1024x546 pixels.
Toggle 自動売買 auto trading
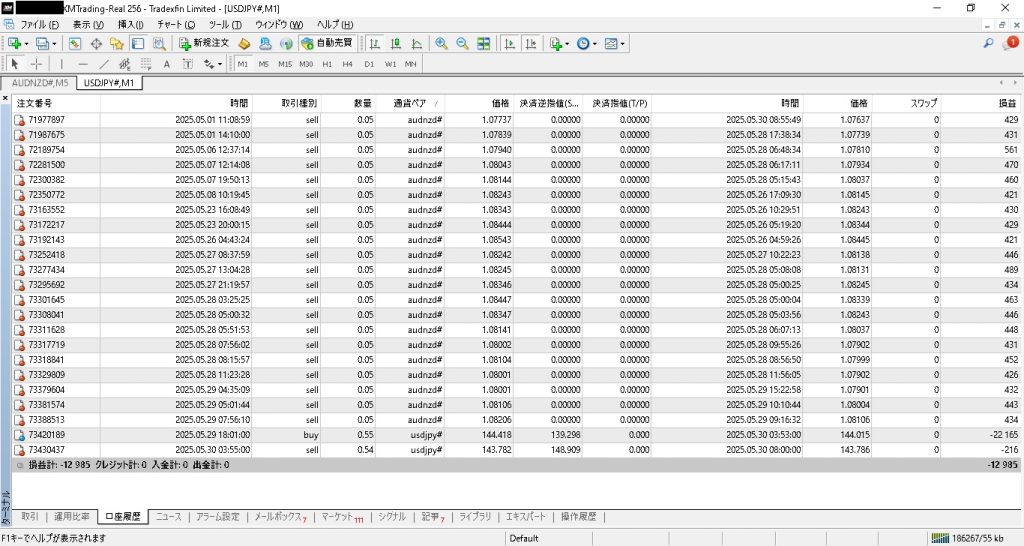pyautogui.click(x=327, y=44)
